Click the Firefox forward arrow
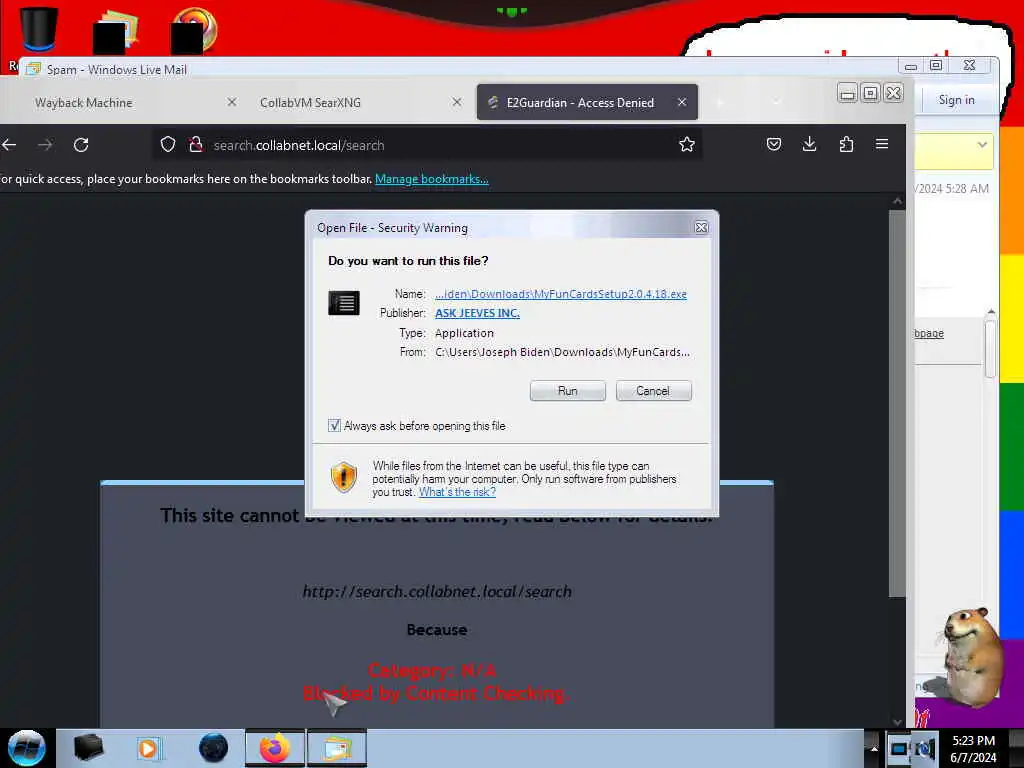Screen dimensions: 1024x768 point(45,145)
